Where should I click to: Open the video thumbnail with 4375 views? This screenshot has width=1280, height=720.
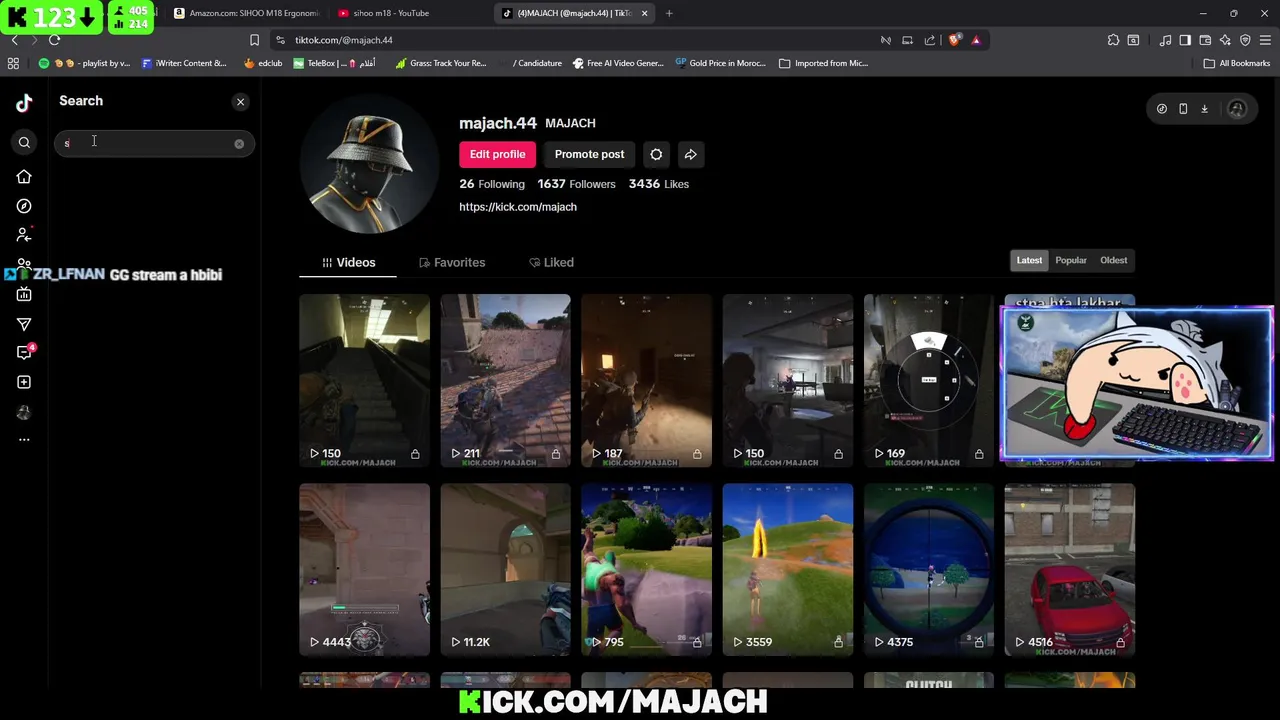929,570
